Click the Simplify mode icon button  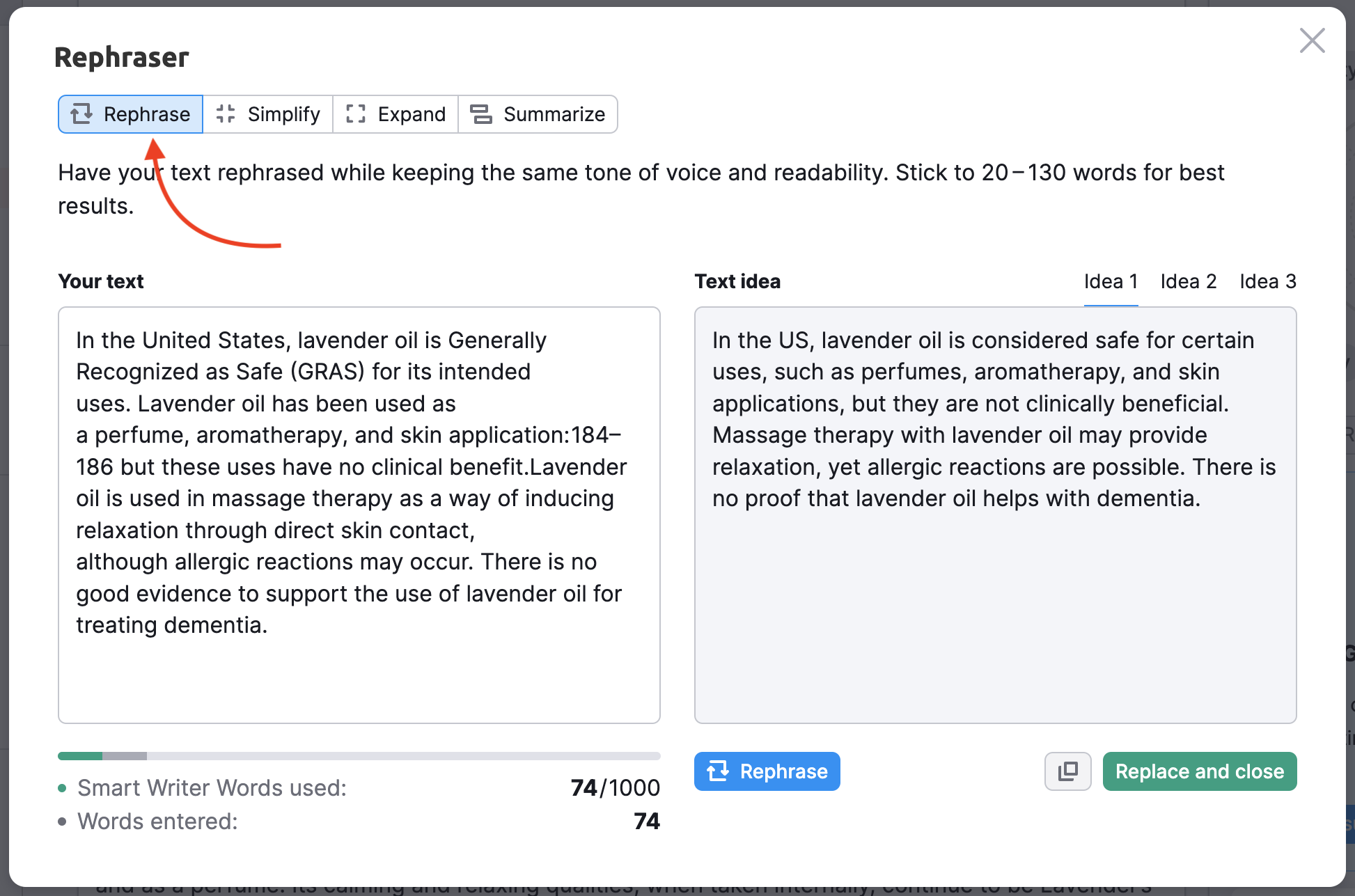(x=226, y=113)
